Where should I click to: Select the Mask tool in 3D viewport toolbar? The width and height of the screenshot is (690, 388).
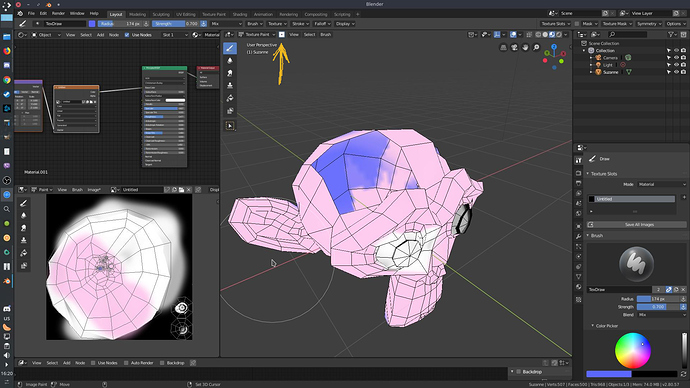[x=230, y=111]
